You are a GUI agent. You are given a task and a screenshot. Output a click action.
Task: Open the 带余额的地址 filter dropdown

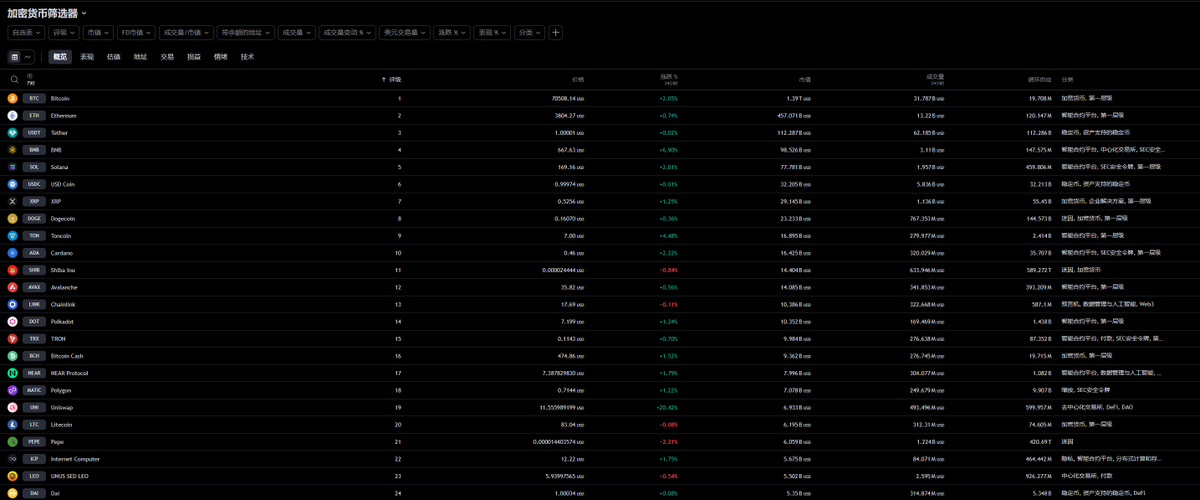(246, 33)
